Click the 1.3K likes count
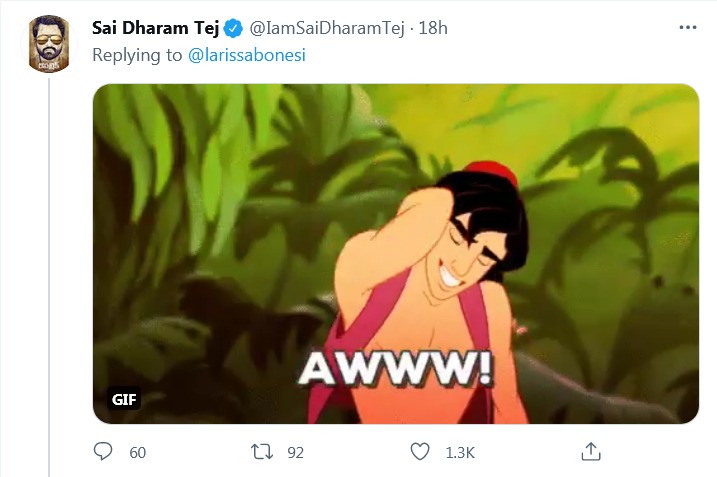Screen dimensions: 717x477 (459, 453)
